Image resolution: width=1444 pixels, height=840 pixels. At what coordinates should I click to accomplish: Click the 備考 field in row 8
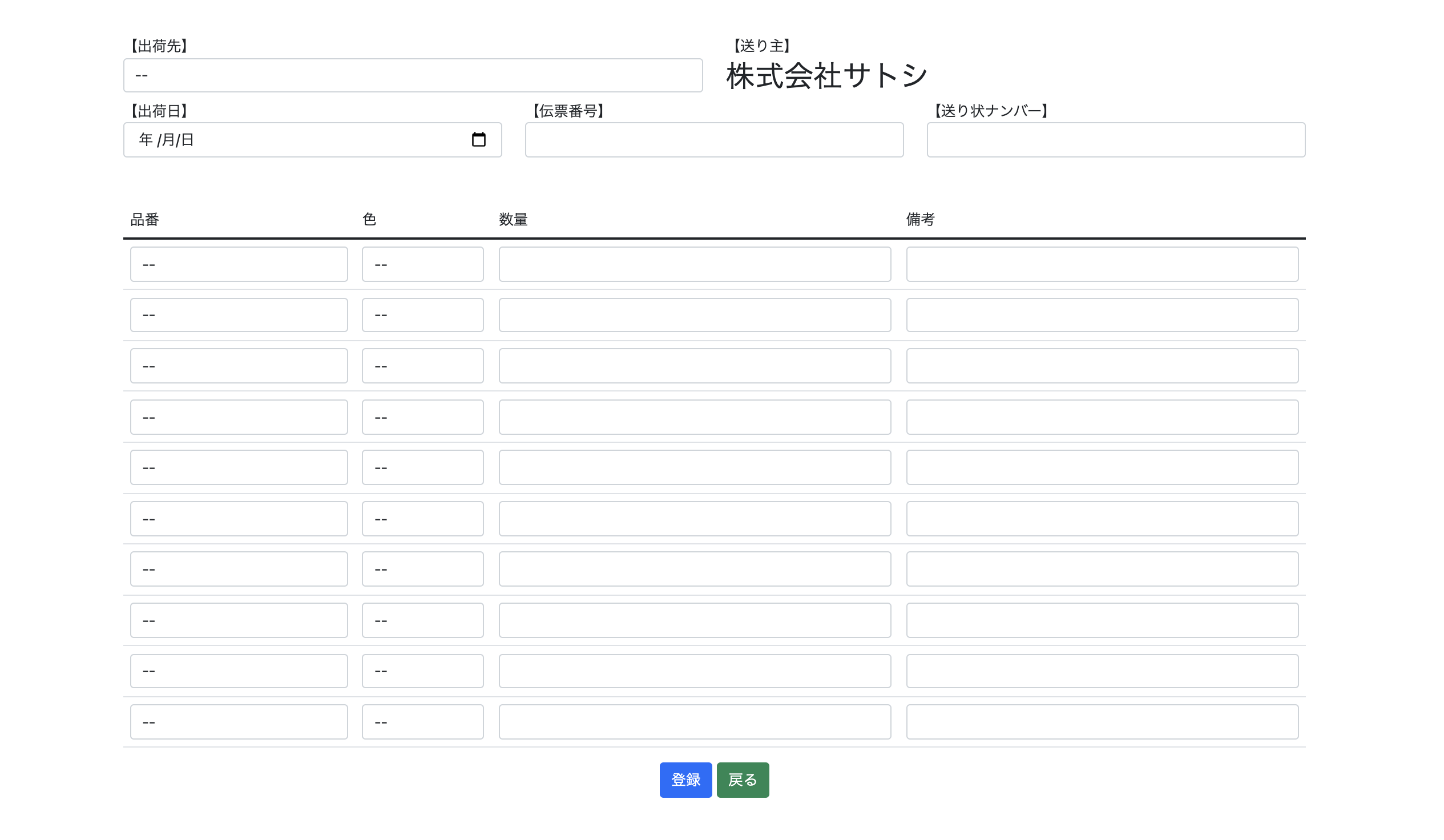coord(1102,620)
